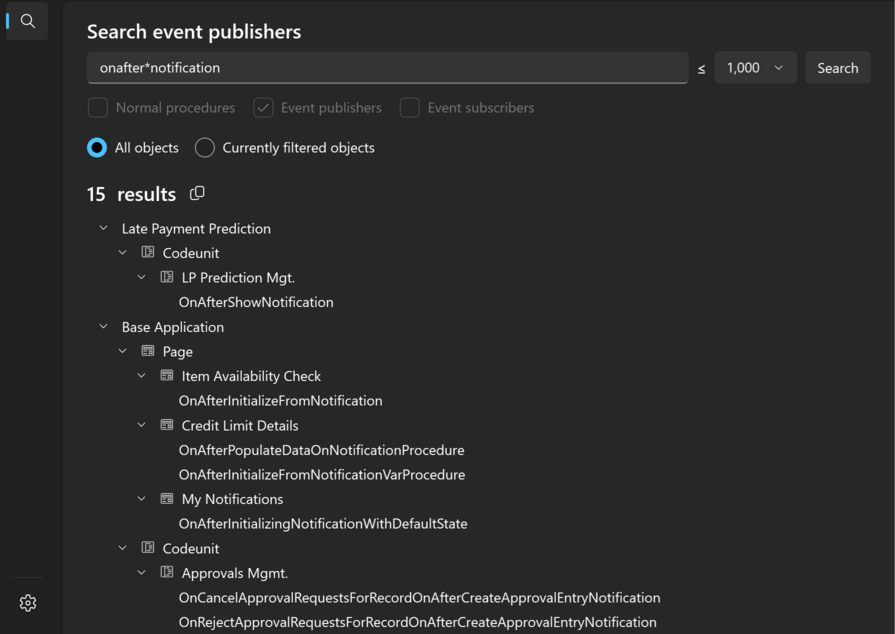Collapse Codeunit under Late Payment Prediction
Image resolution: width=895 pixels, height=634 pixels.
122,252
